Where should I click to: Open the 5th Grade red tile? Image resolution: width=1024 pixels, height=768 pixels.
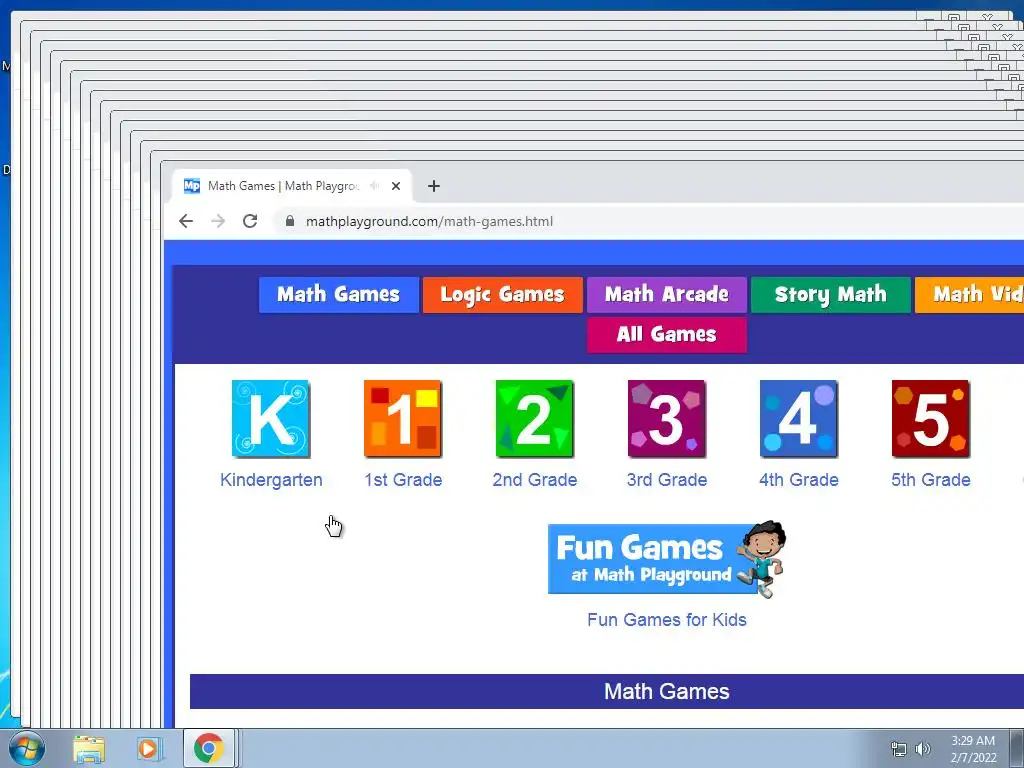tap(930, 419)
